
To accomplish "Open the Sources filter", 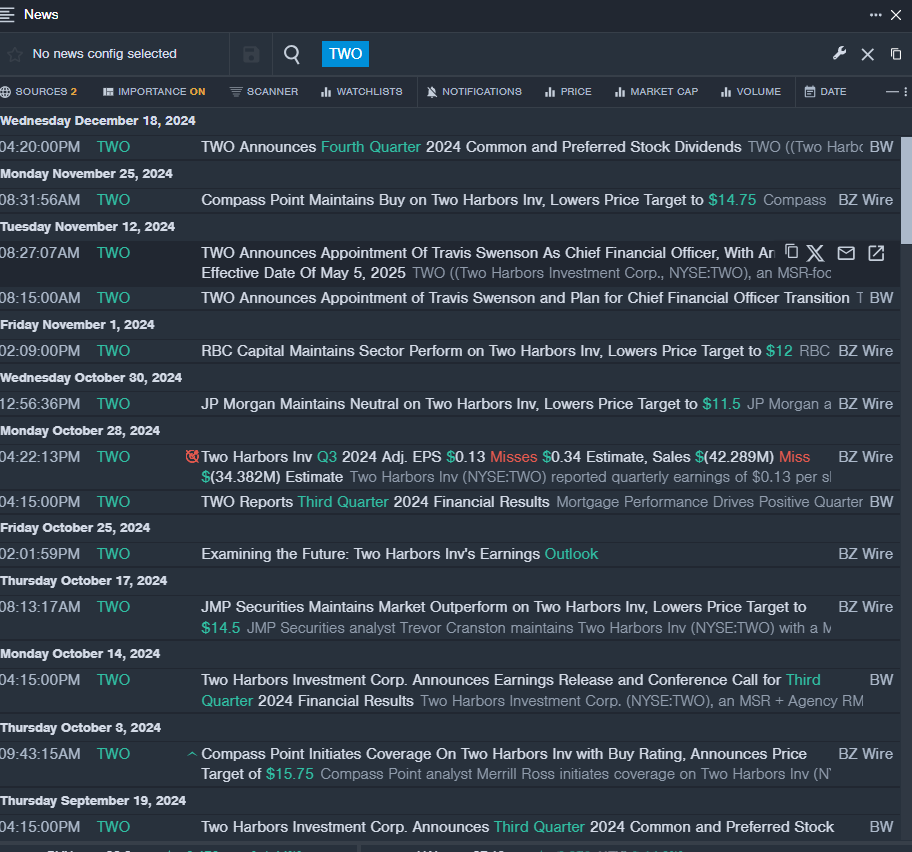I will pyautogui.click(x=39, y=92).
